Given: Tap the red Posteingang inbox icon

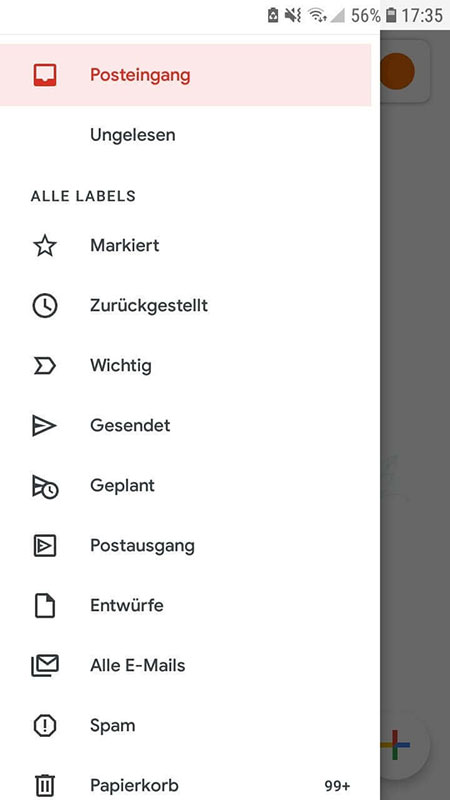Looking at the screenshot, I should (x=45, y=75).
